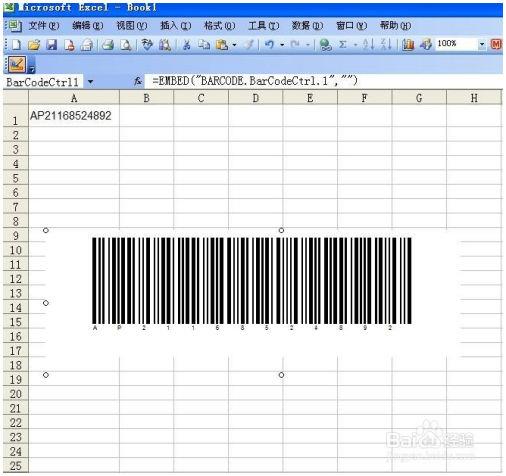The width and height of the screenshot is (506, 476).
Task: Click the E-mail envelope icon
Action: point(87,44)
